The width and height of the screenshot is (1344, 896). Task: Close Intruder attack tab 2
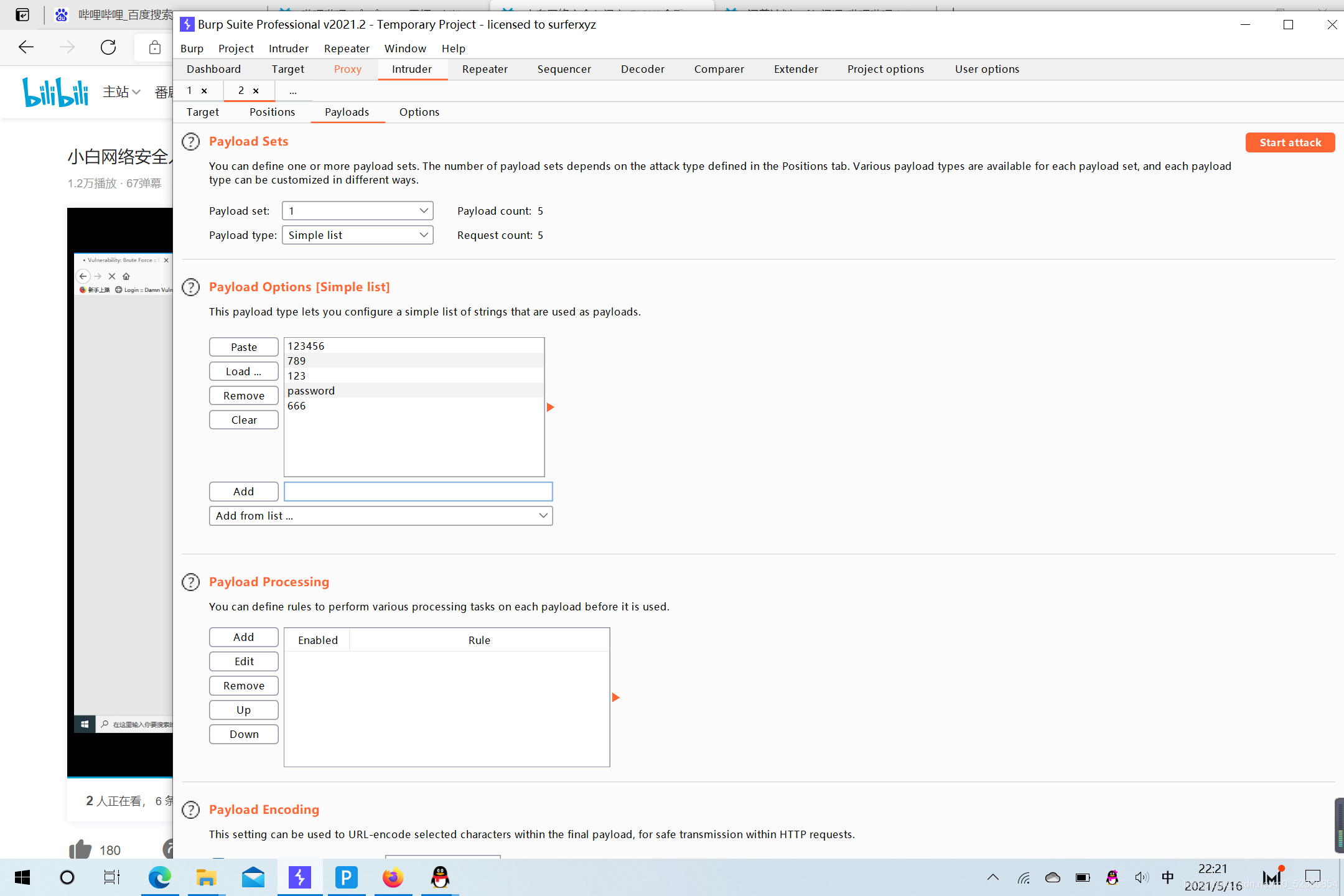point(256,91)
